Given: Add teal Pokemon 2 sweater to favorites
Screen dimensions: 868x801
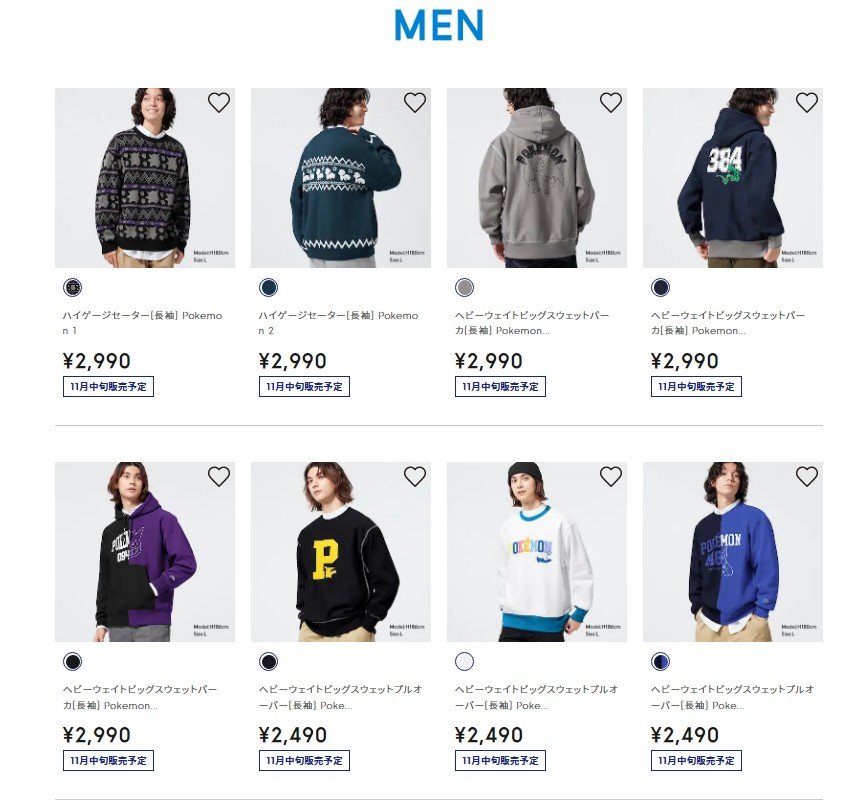Looking at the screenshot, I should click(x=415, y=102).
